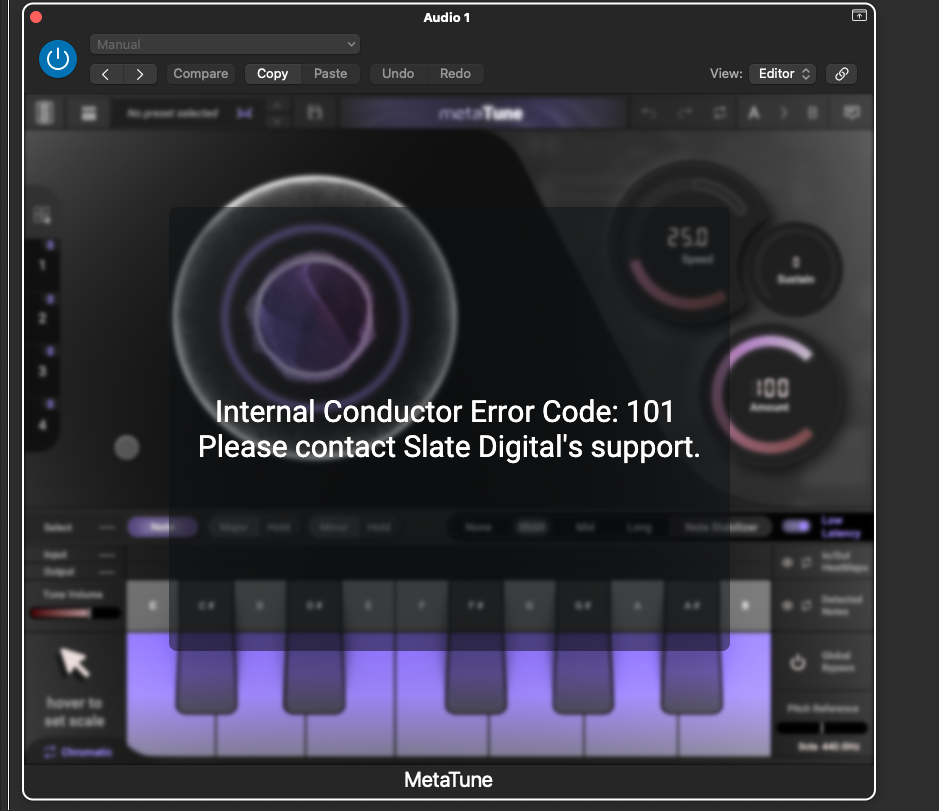Click the Paste button
Viewport: 939px width, 811px height.
tap(331, 74)
